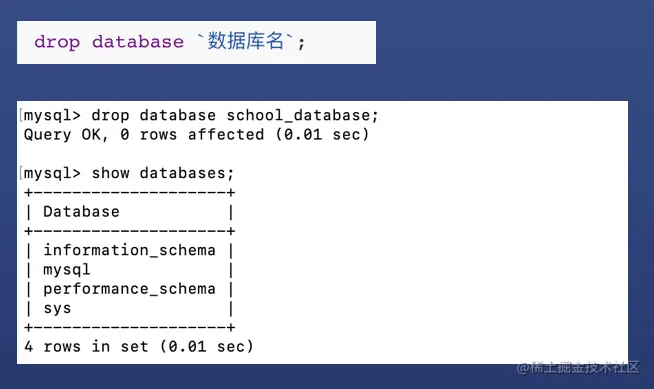Click the table's top border line
The width and height of the screenshot is (654, 389).
coord(129,193)
